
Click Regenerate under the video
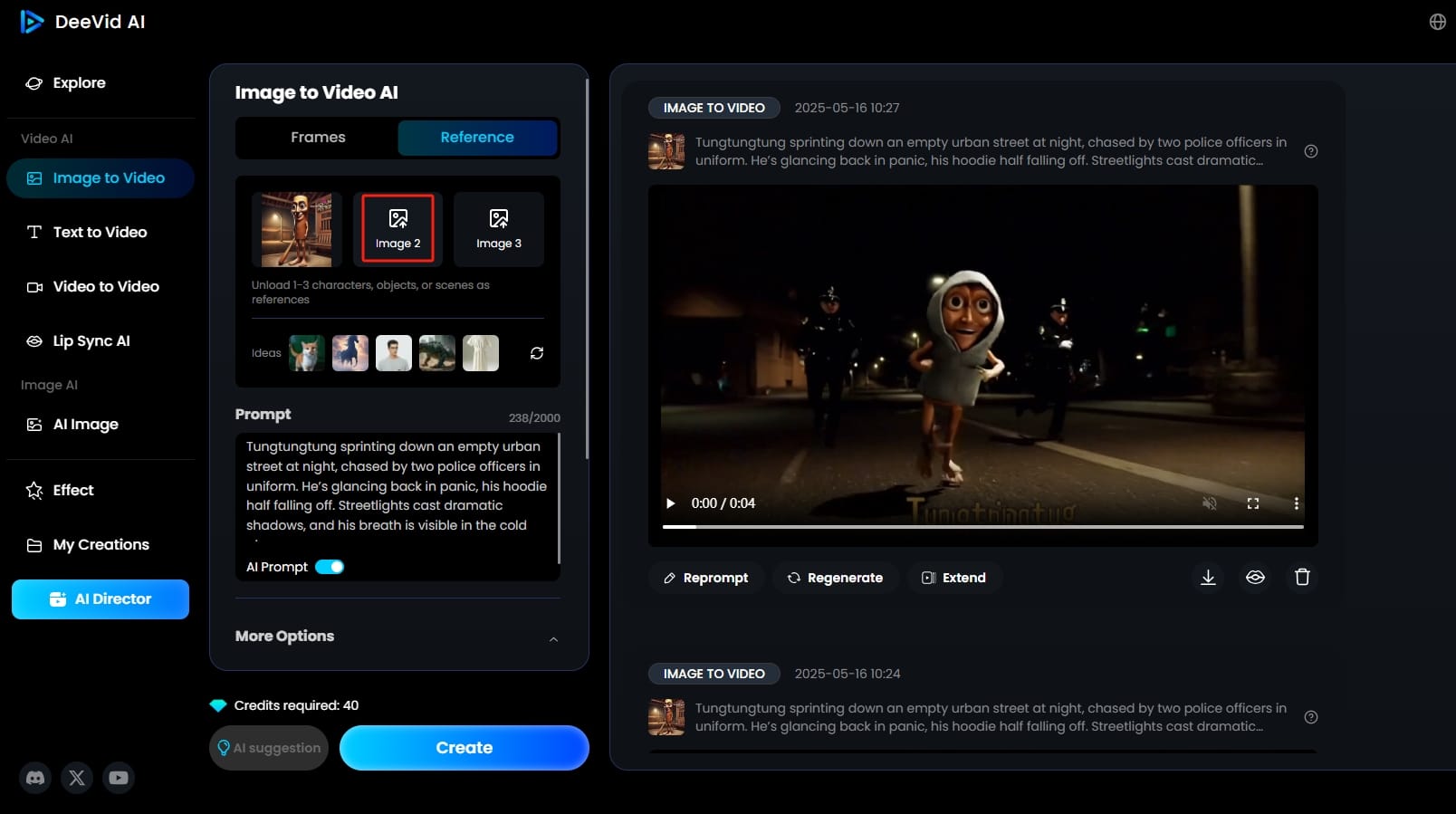point(835,578)
